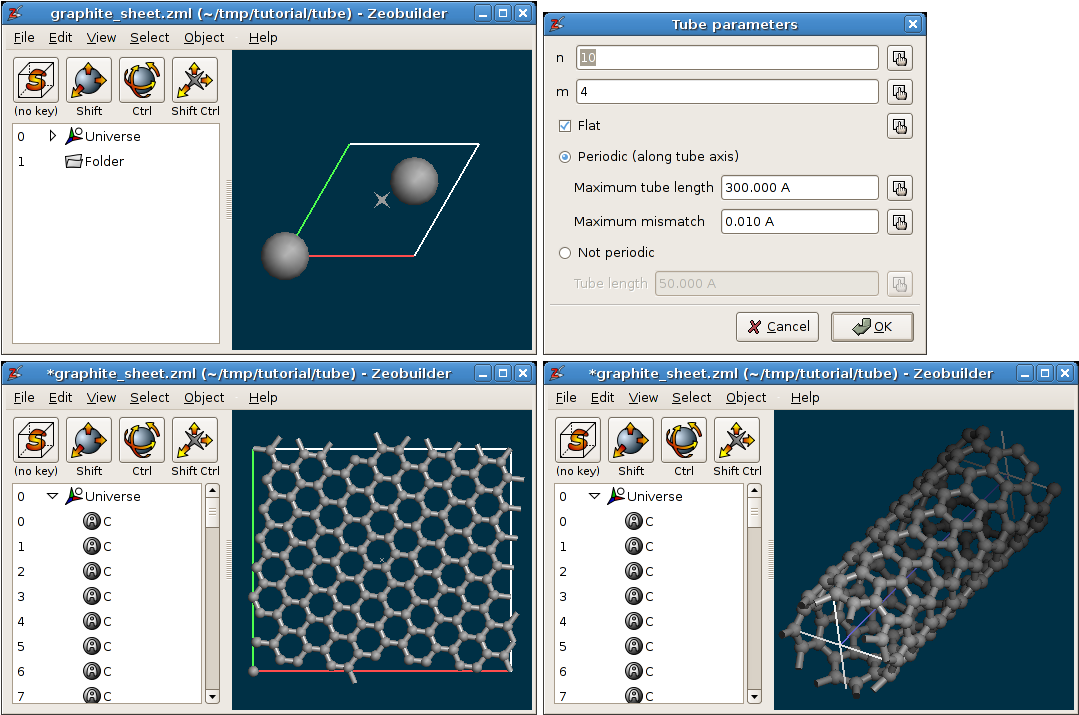1079x715 pixels.
Task: Open the expression editor beside the n field
Action: [899, 57]
